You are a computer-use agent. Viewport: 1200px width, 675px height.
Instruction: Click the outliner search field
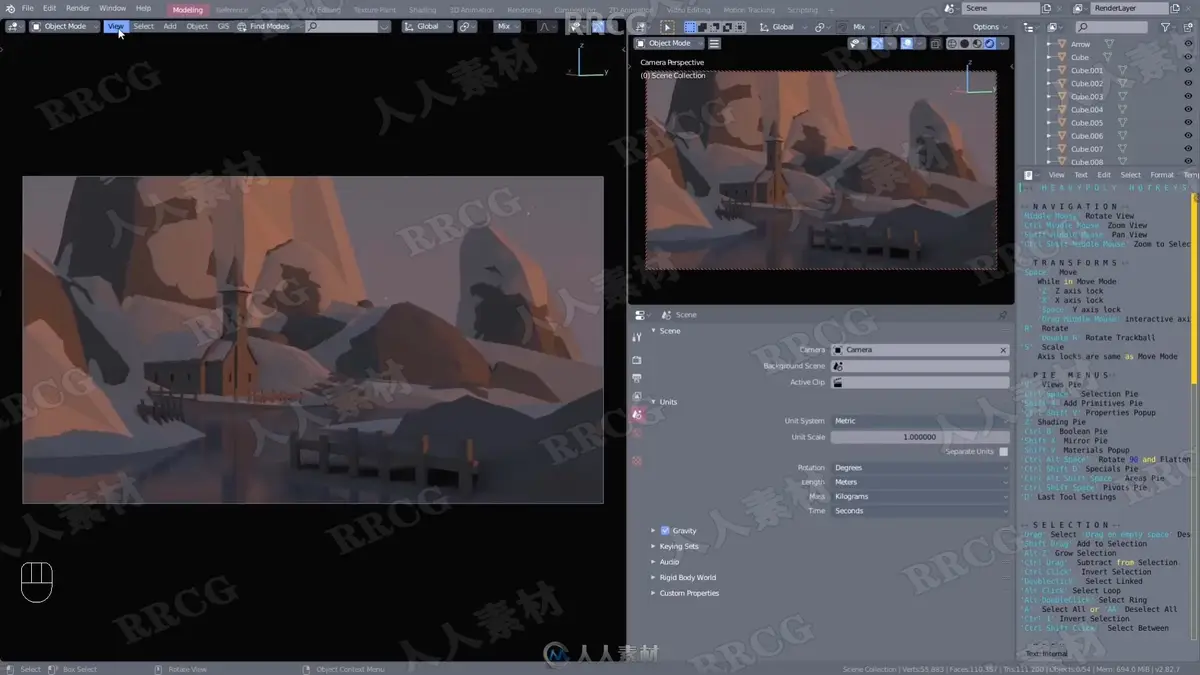click(1111, 27)
